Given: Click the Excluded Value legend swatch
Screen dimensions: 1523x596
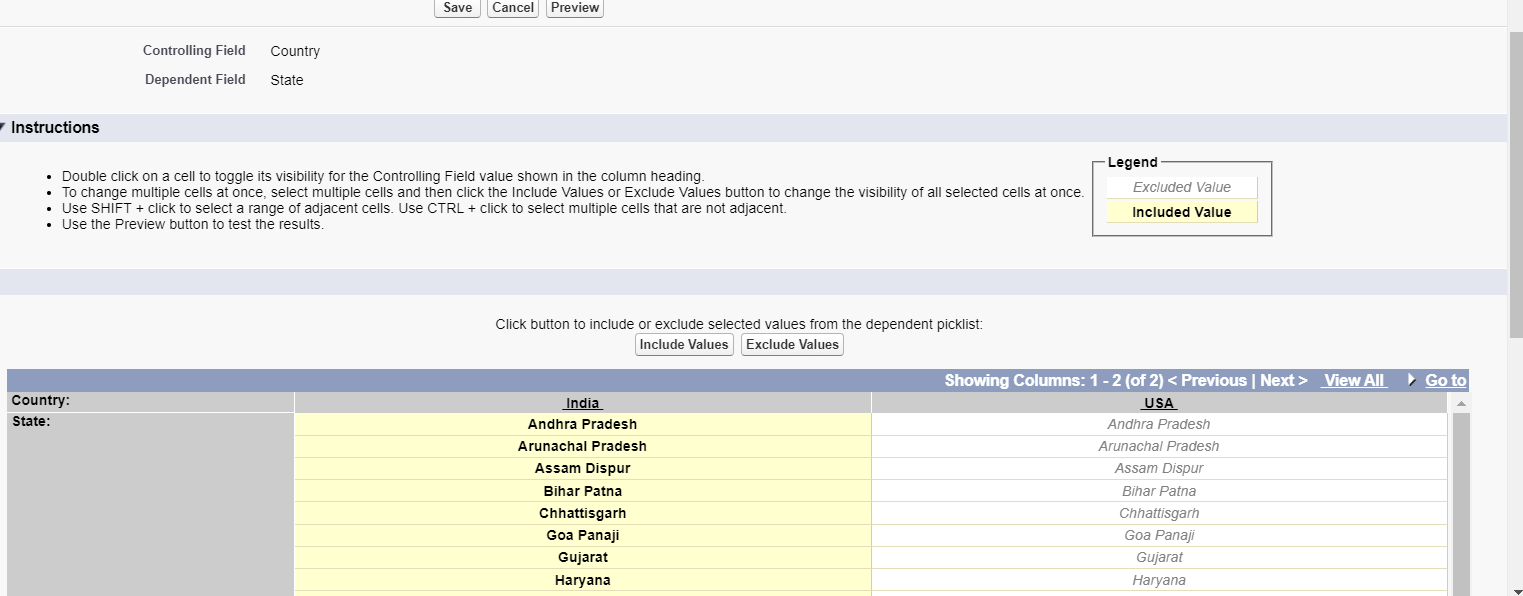Looking at the screenshot, I should (1181, 187).
